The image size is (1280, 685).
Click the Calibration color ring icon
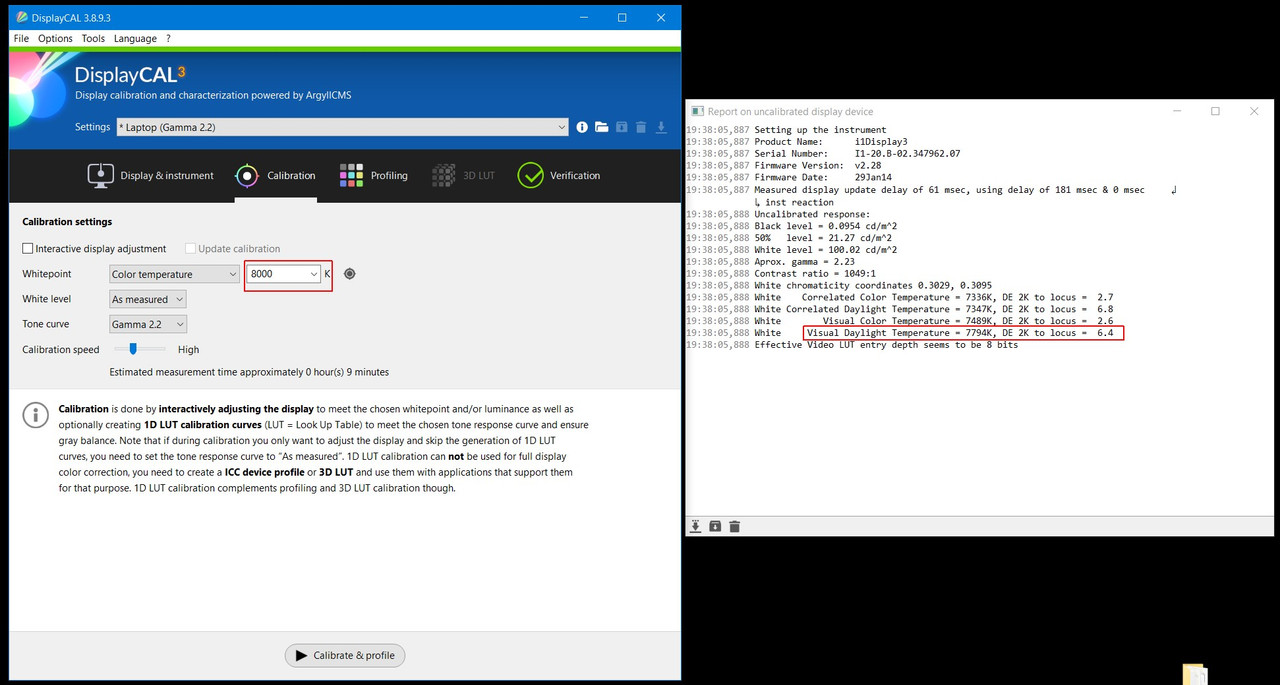(247, 175)
